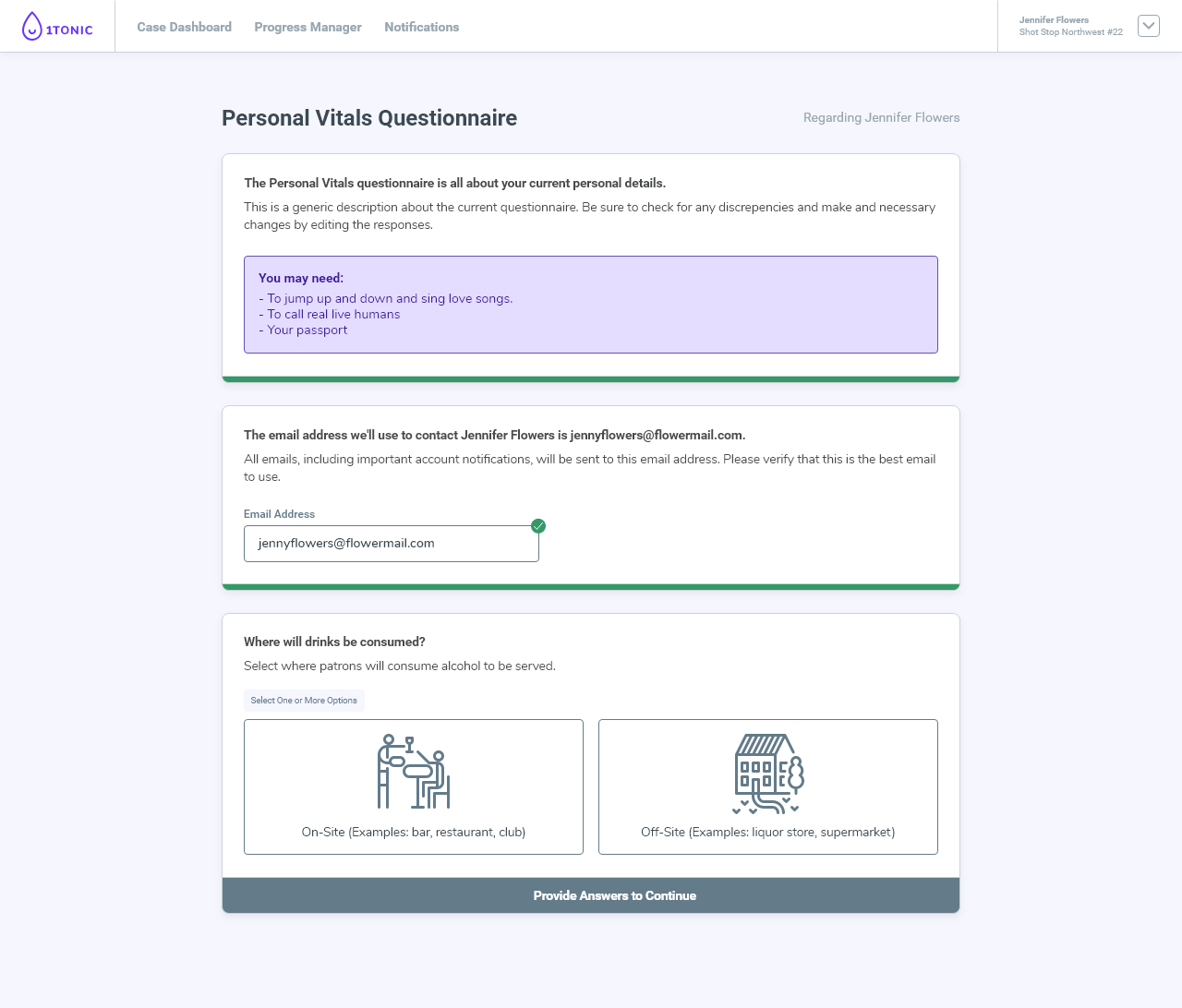Click the green checkmark on email field
Image resolution: width=1182 pixels, height=1008 pixels.
tap(538, 526)
